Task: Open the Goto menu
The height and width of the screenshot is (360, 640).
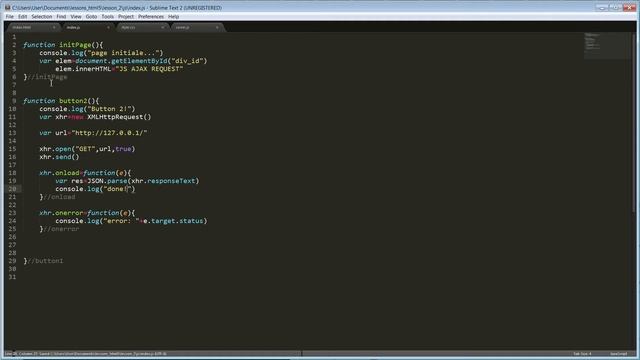Action: (x=91, y=17)
